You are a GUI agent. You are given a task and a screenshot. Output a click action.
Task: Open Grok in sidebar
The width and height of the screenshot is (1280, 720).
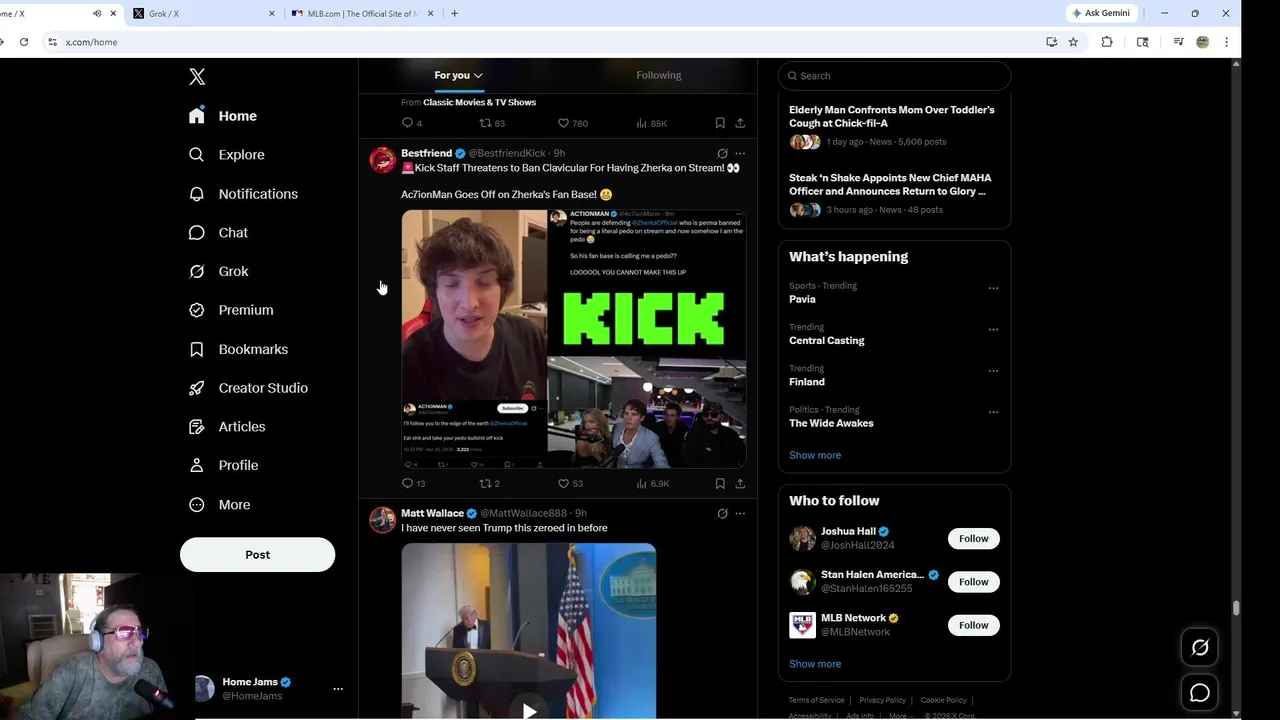219,271
